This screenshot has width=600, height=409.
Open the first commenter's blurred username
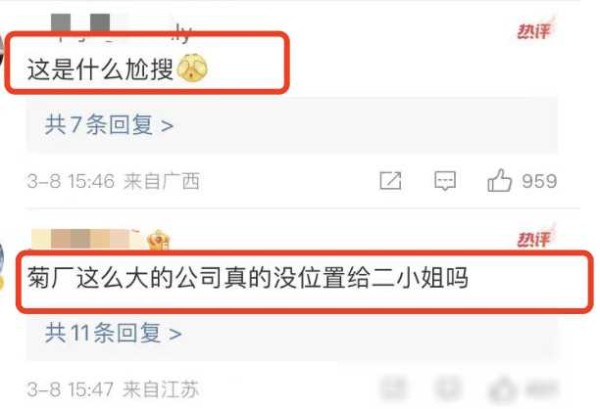pyautogui.click(x=121, y=27)
